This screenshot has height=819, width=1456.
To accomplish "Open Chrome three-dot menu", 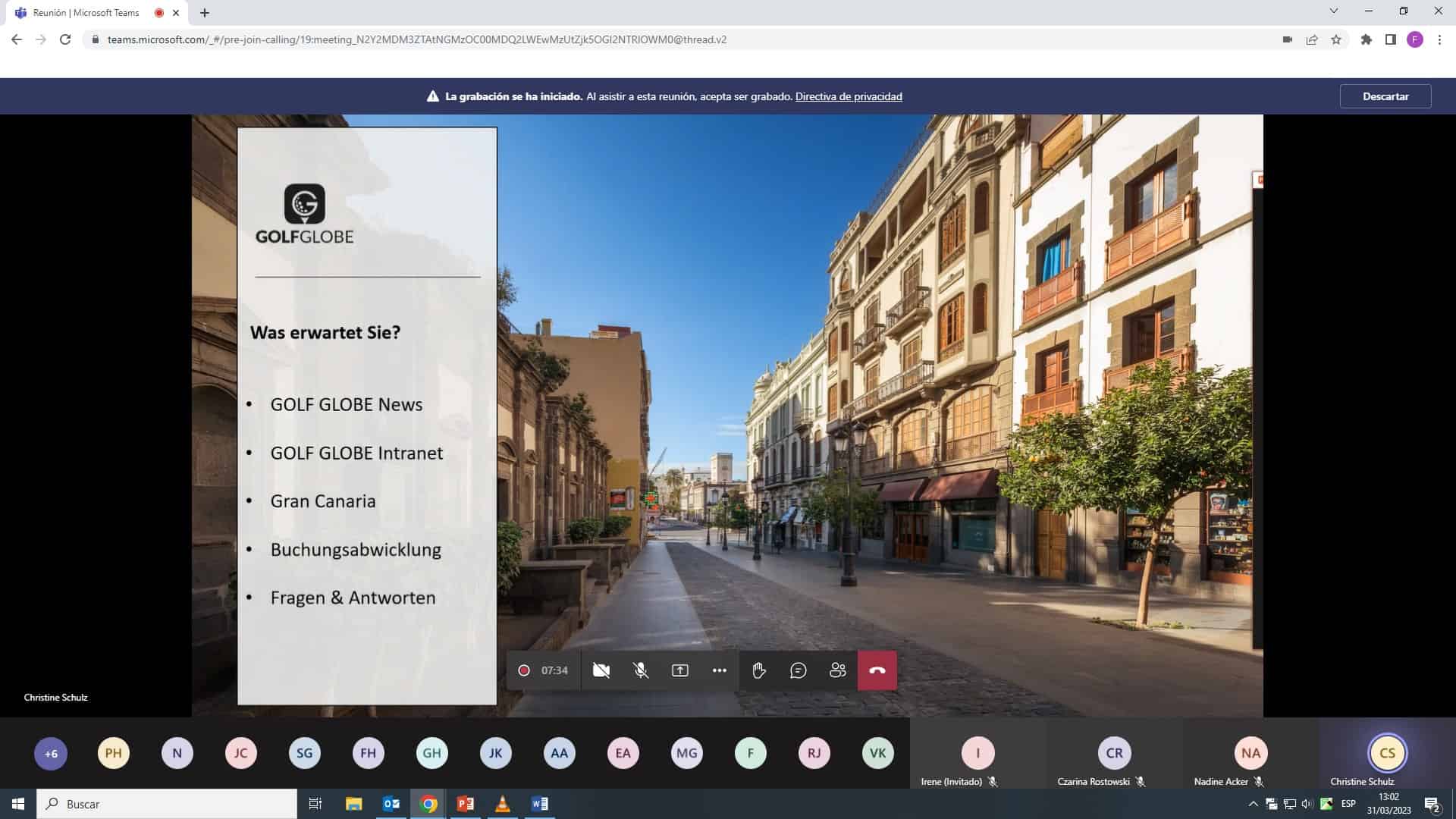I will [1439, 39].
